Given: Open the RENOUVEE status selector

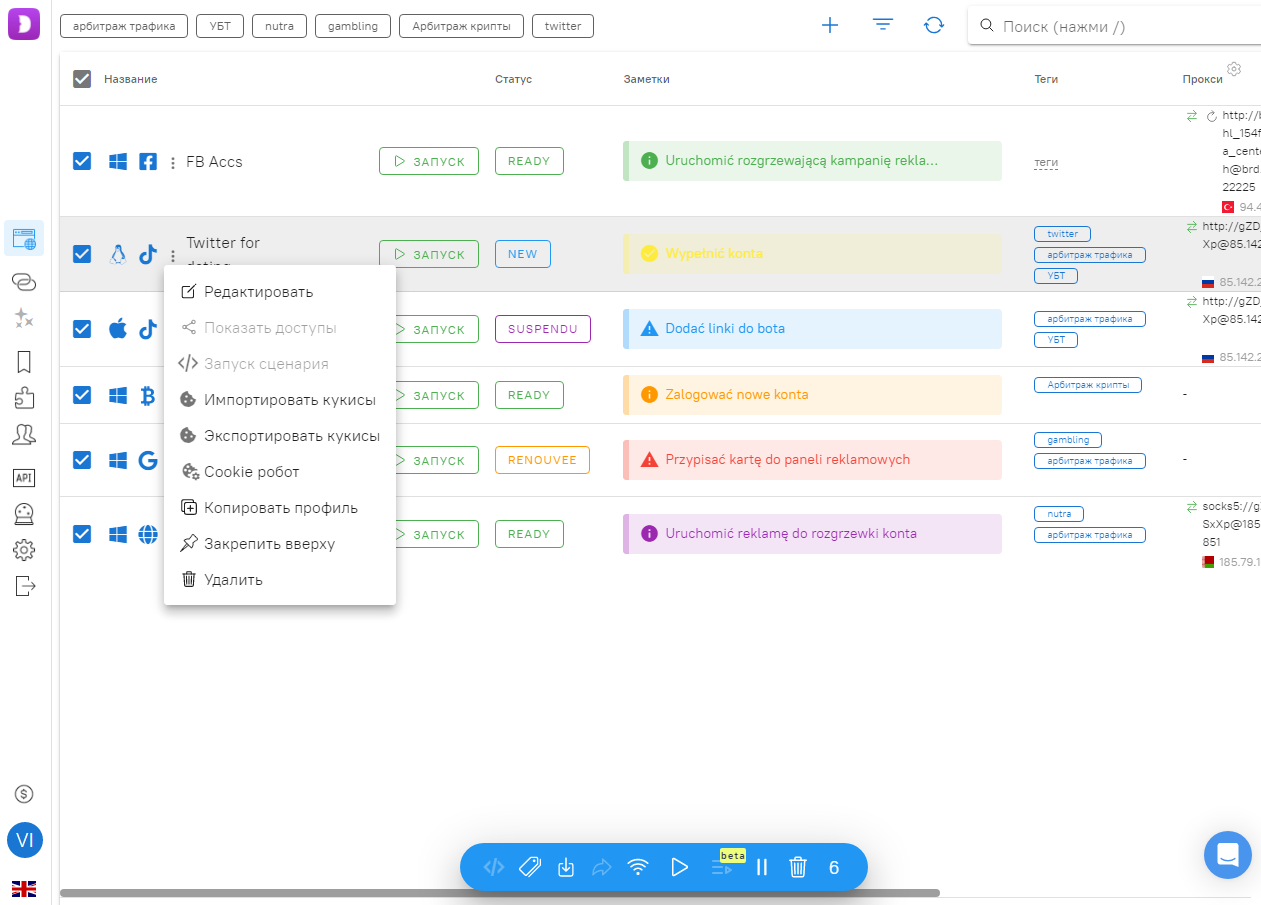Looking at the screenshot, I should click(542, 460).
